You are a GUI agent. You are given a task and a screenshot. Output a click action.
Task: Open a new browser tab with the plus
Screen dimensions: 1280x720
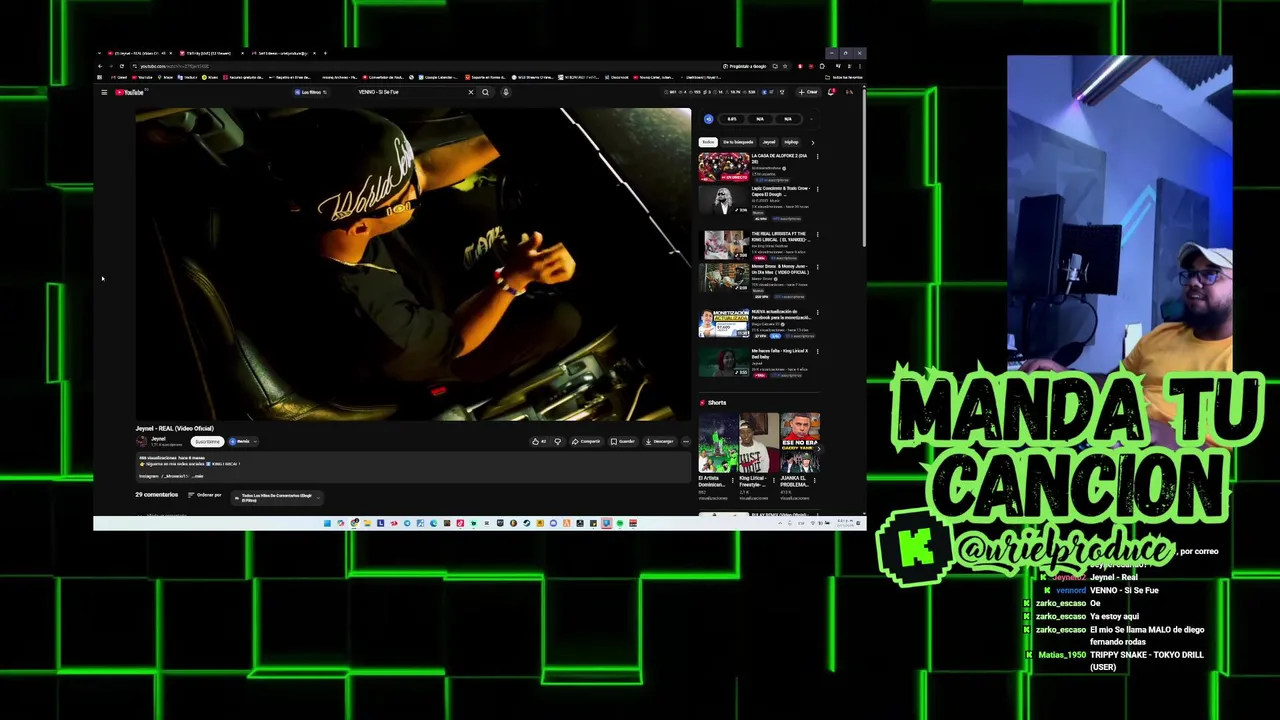[x=325, y=53]
